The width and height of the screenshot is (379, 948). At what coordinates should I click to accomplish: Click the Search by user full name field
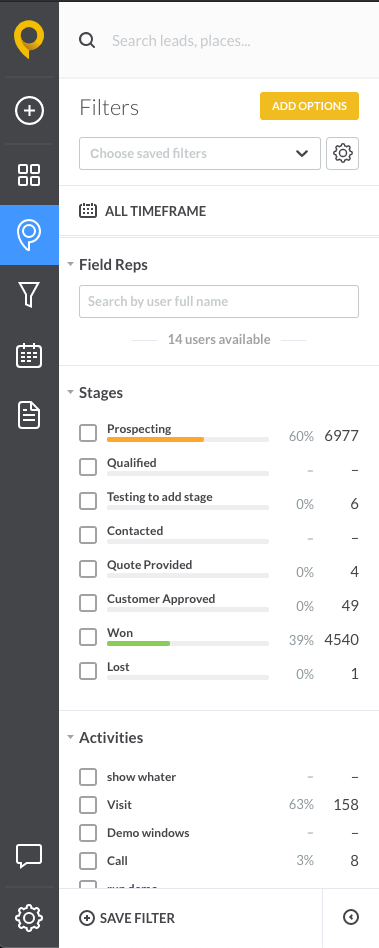[x=219, y=301]
